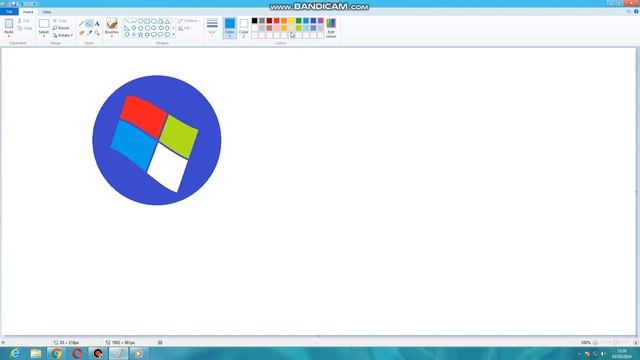
Task: Choose the Four-point star shape
Action: (x=134, y=35)
